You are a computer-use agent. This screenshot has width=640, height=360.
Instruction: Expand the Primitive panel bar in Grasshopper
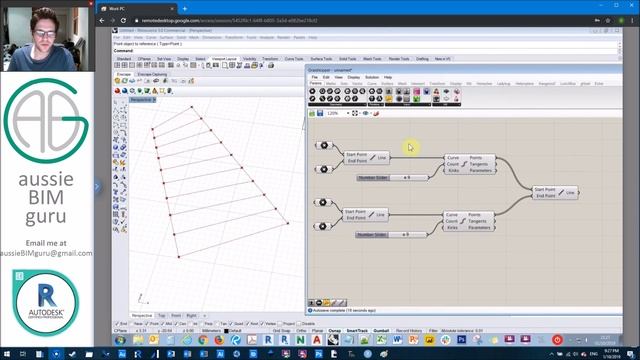coord(376,105)
